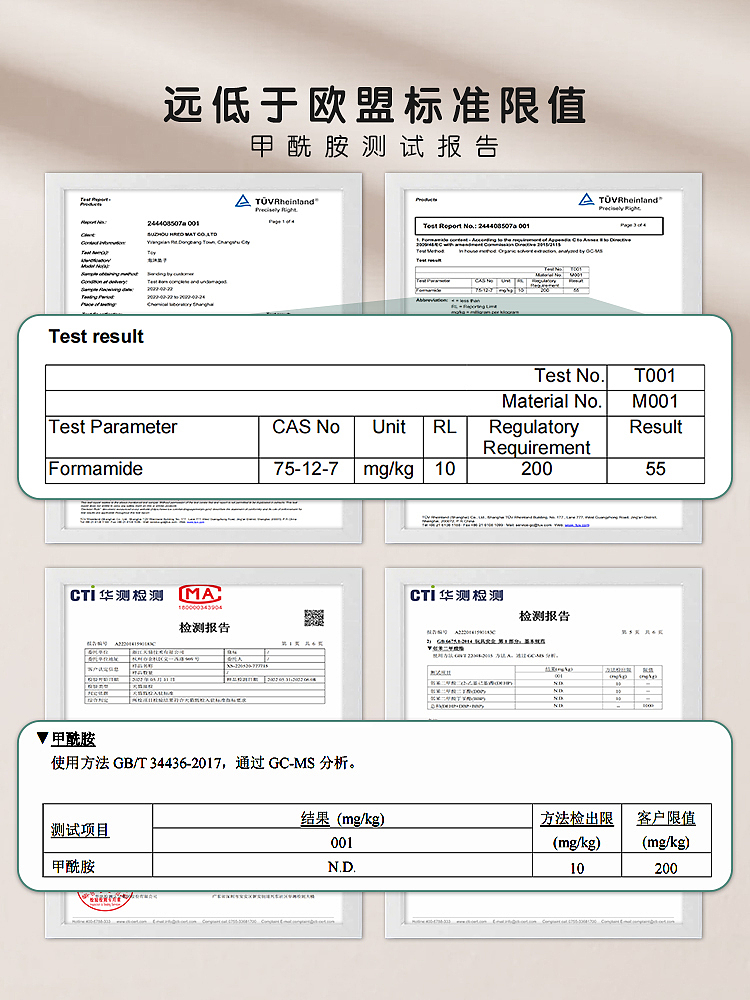
Task: Click the 'Formamide' cell
Action: 152,470
